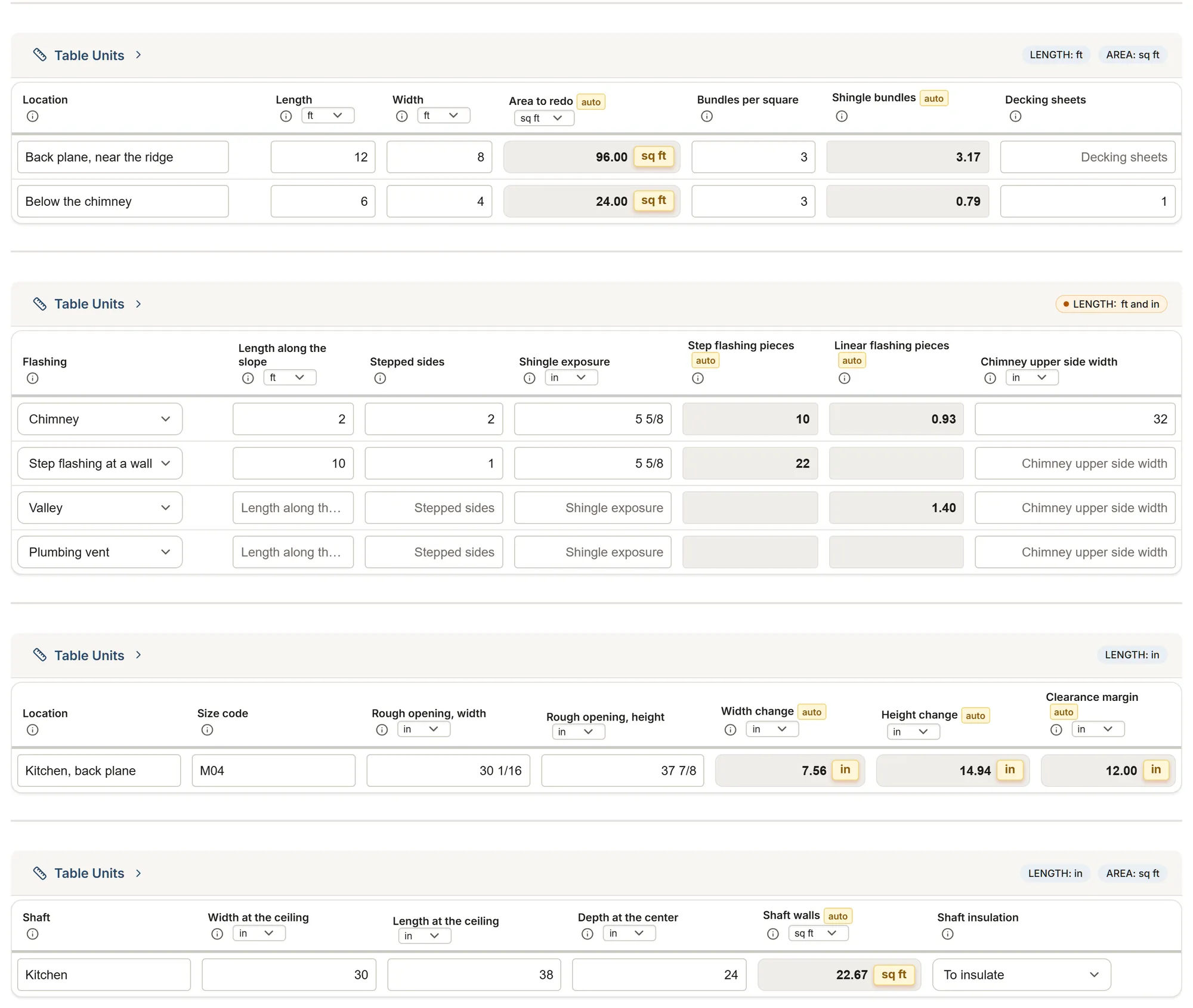Click Width field showing 8
Viewport: 1193px width, 1008px height.
pos(439,157)
